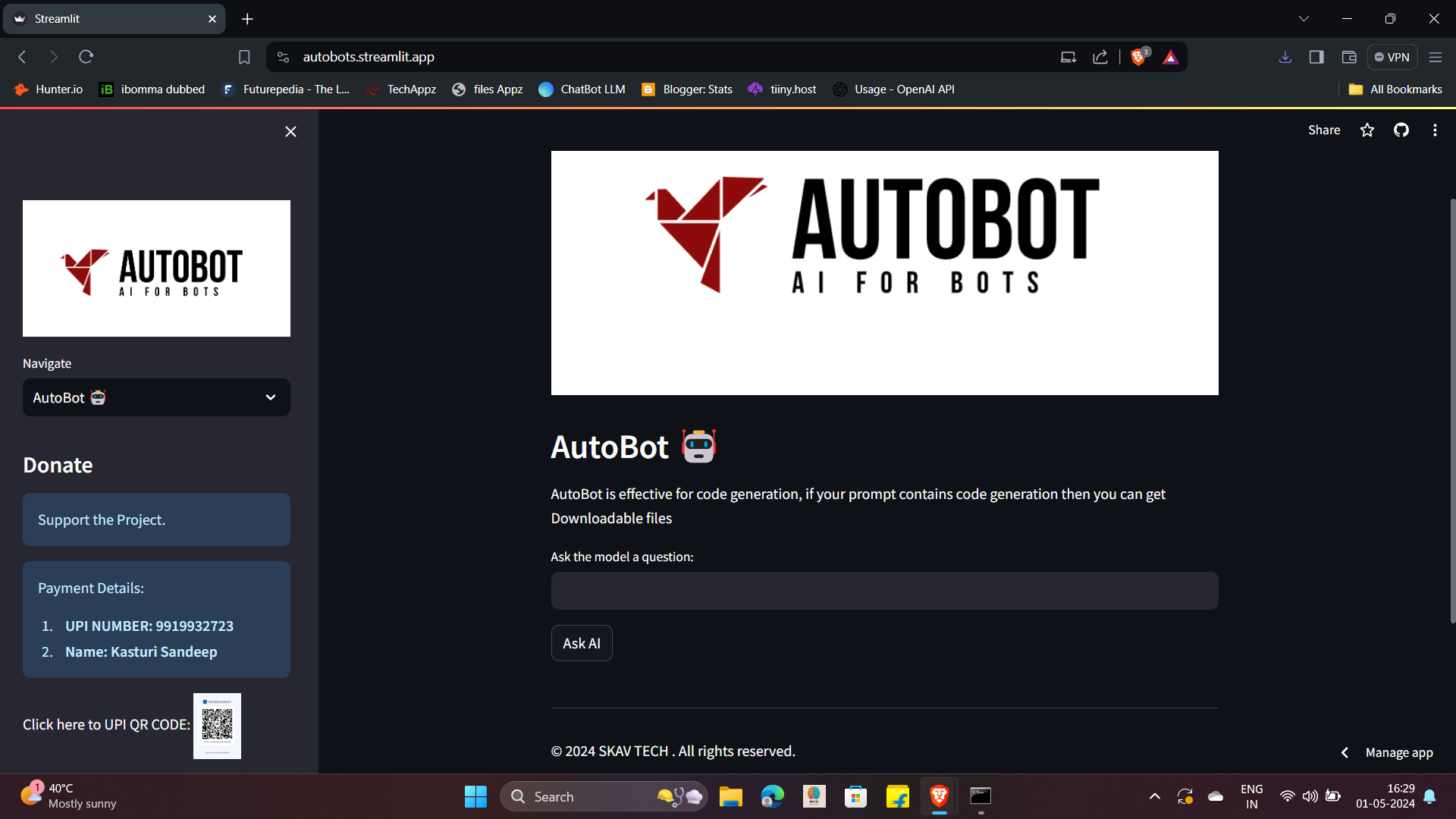Open browser downloads icon
The width and height of the screenshot is (1456, 819).
point(1285,57)
